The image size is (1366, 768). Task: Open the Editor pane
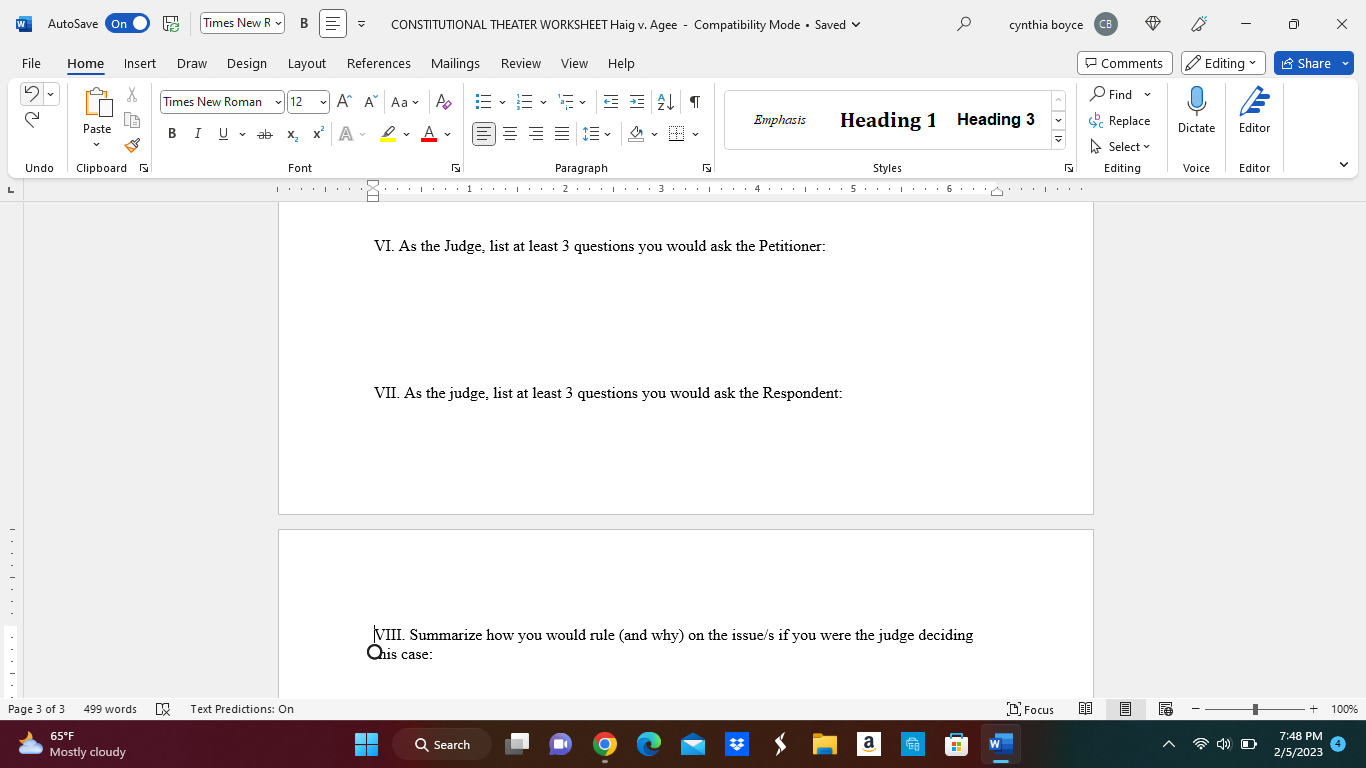pos(1254,110)
